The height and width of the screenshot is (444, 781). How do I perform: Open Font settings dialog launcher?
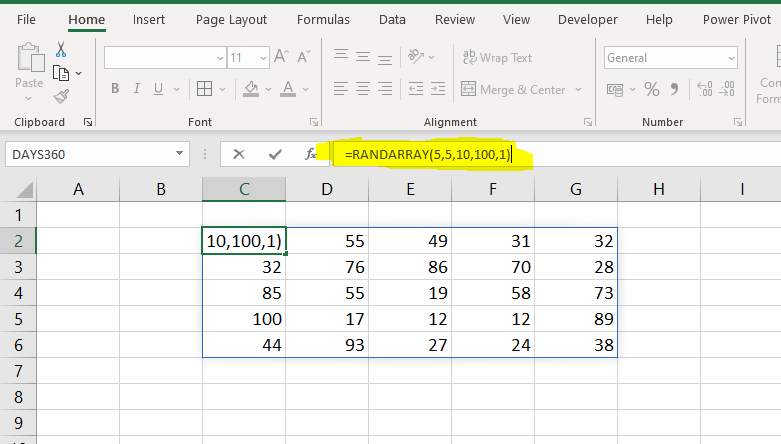pos(314,122)
